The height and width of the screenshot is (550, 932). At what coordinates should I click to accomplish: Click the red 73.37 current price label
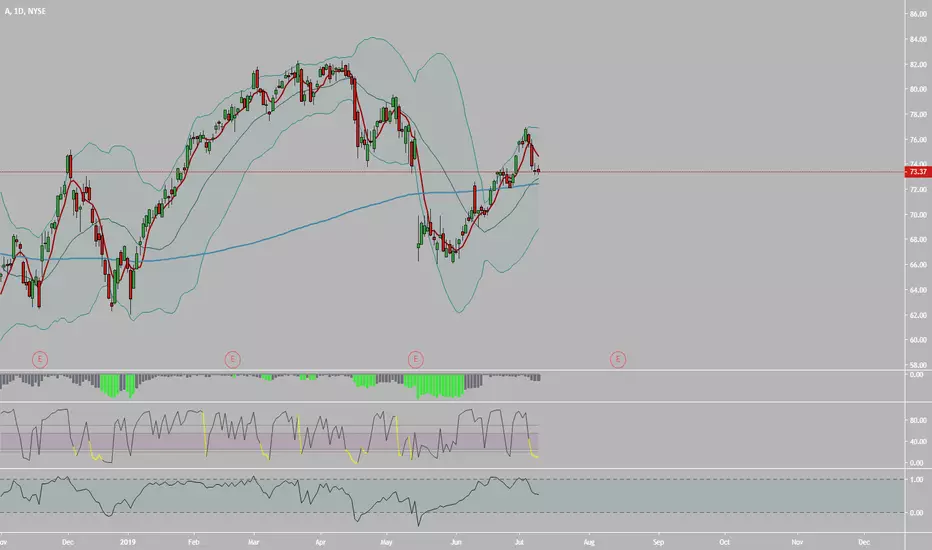pos(918,172)
